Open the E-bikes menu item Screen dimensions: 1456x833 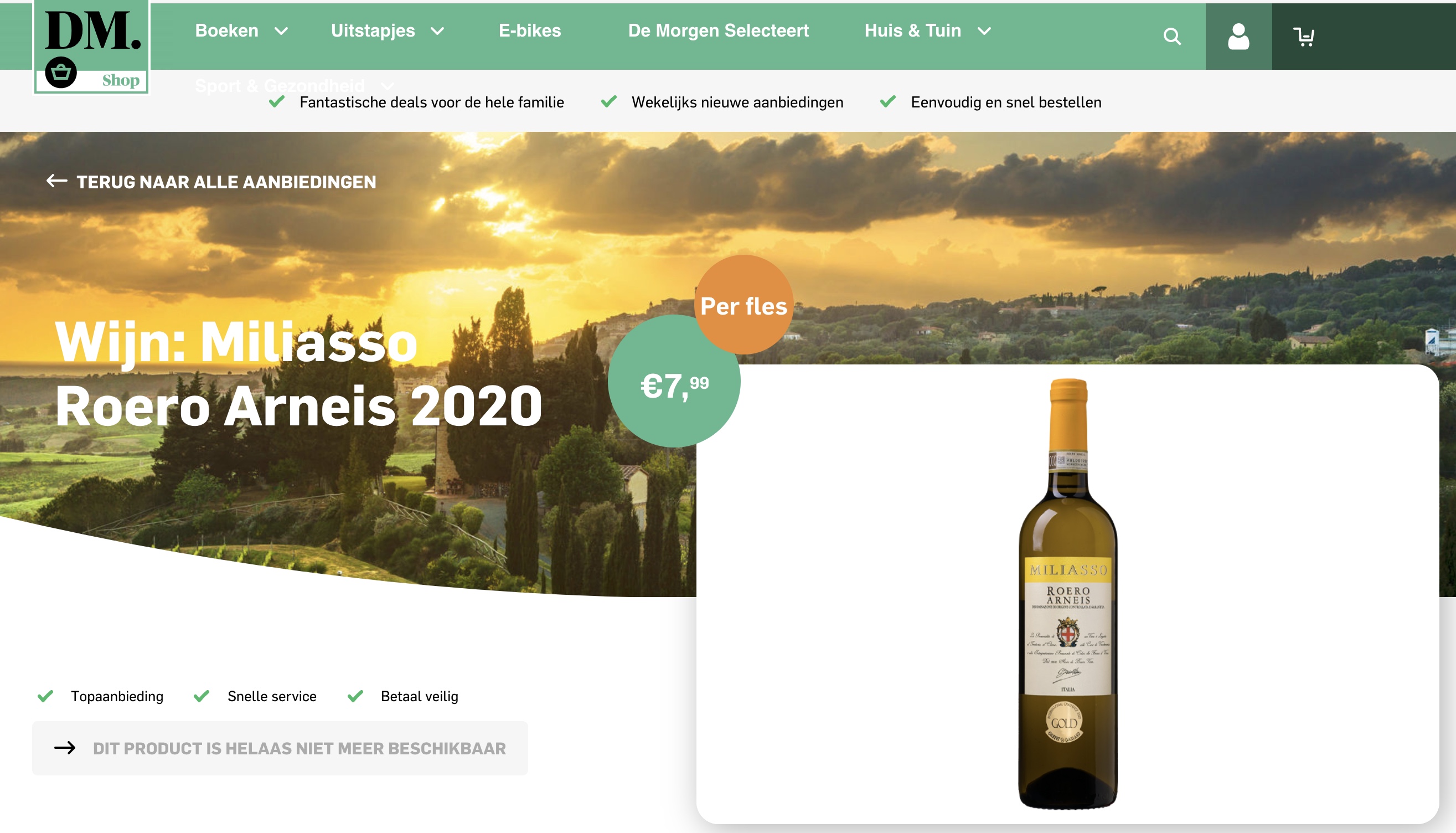(530, 31)
